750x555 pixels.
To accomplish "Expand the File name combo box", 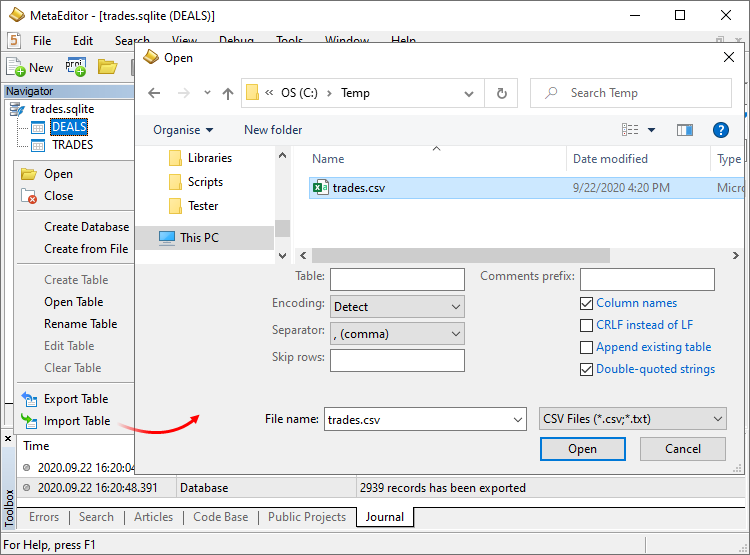I will click(518, 420).
